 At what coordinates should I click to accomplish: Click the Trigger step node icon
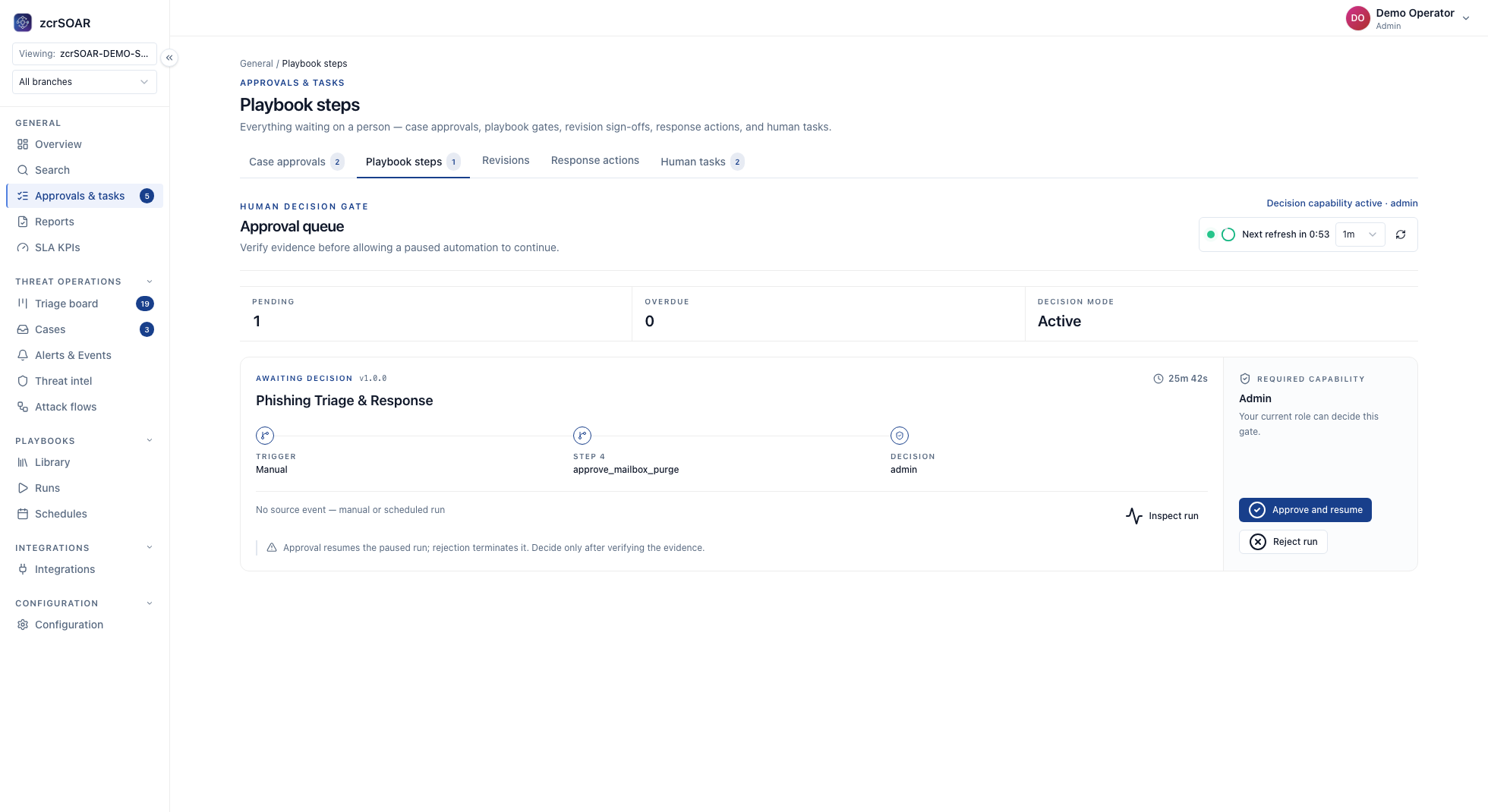(265, 436)
